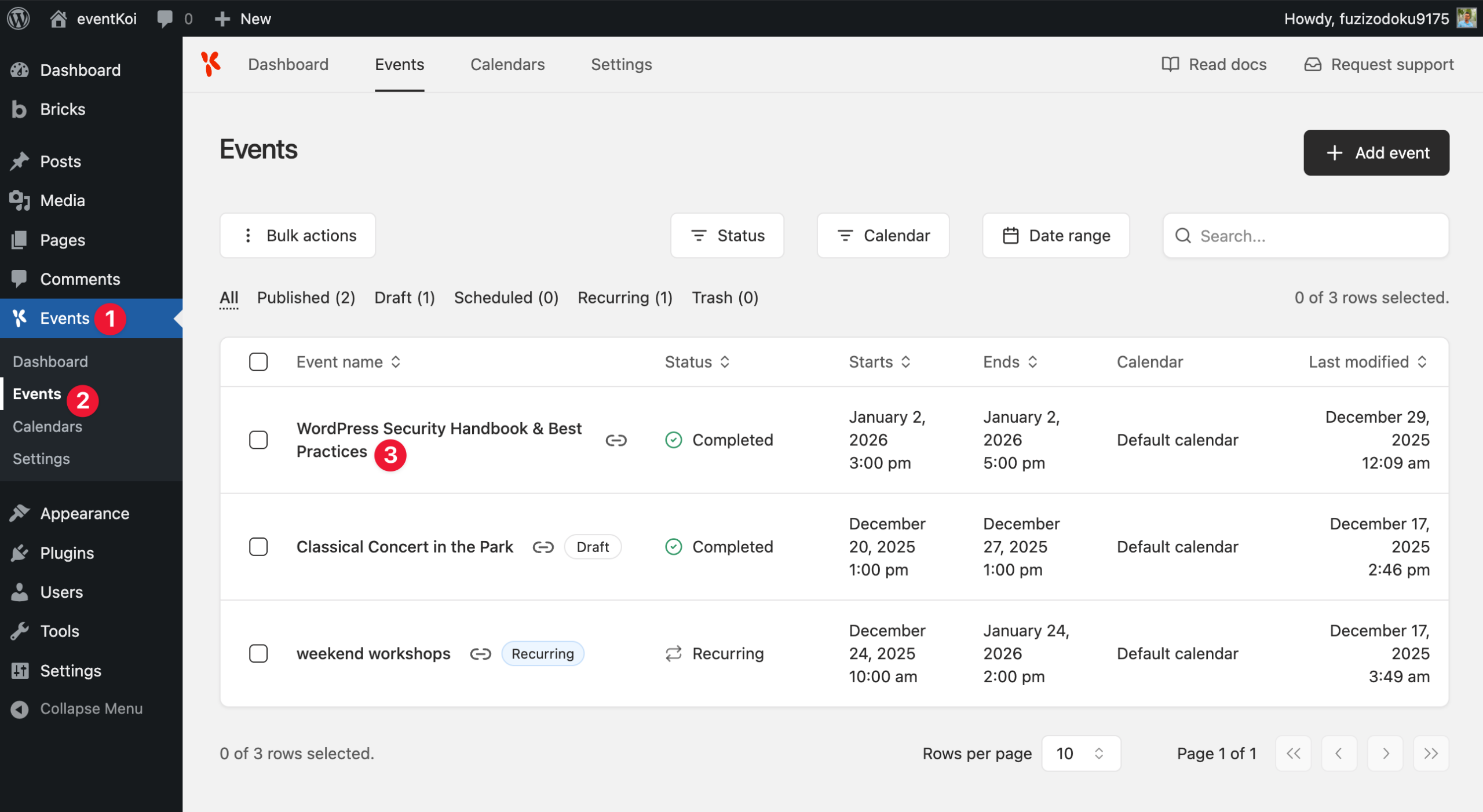This screenshot has height=812, width=1483.
Task: Click link icon for WordPress Security Handbook
Action: (x=616, y=440)
